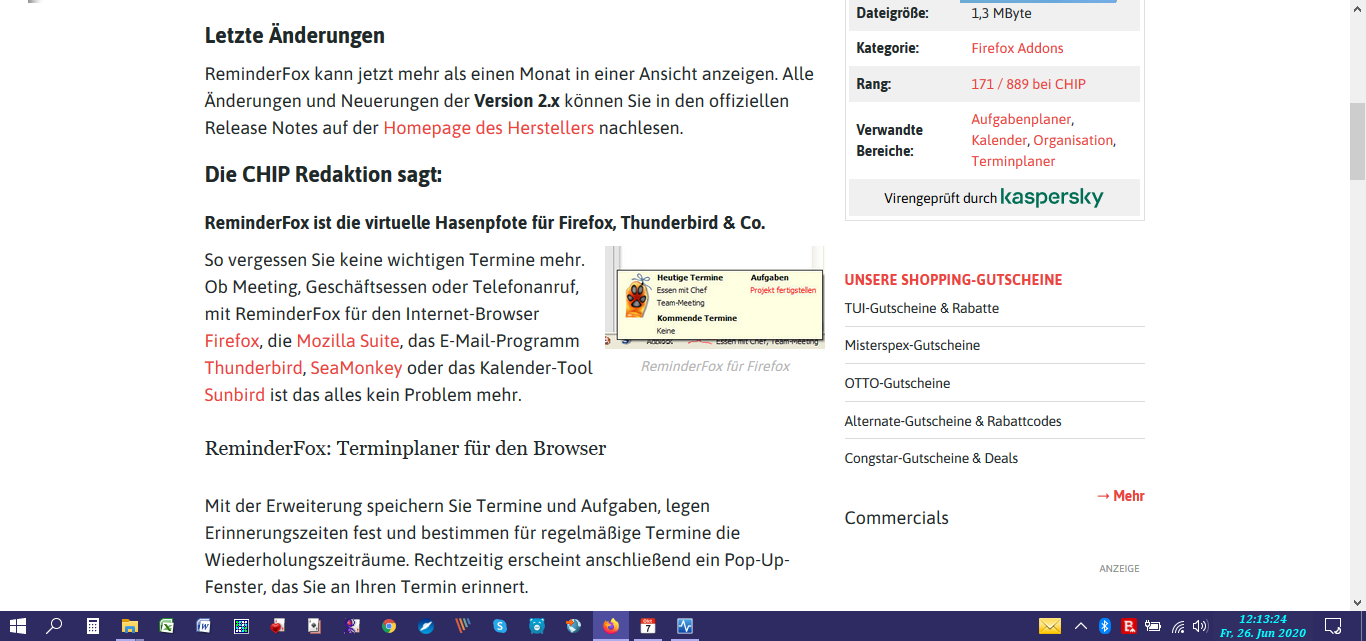Open Misterspex-Gutscheine link
Viewport: 1366px width, 641px height.
912,345
